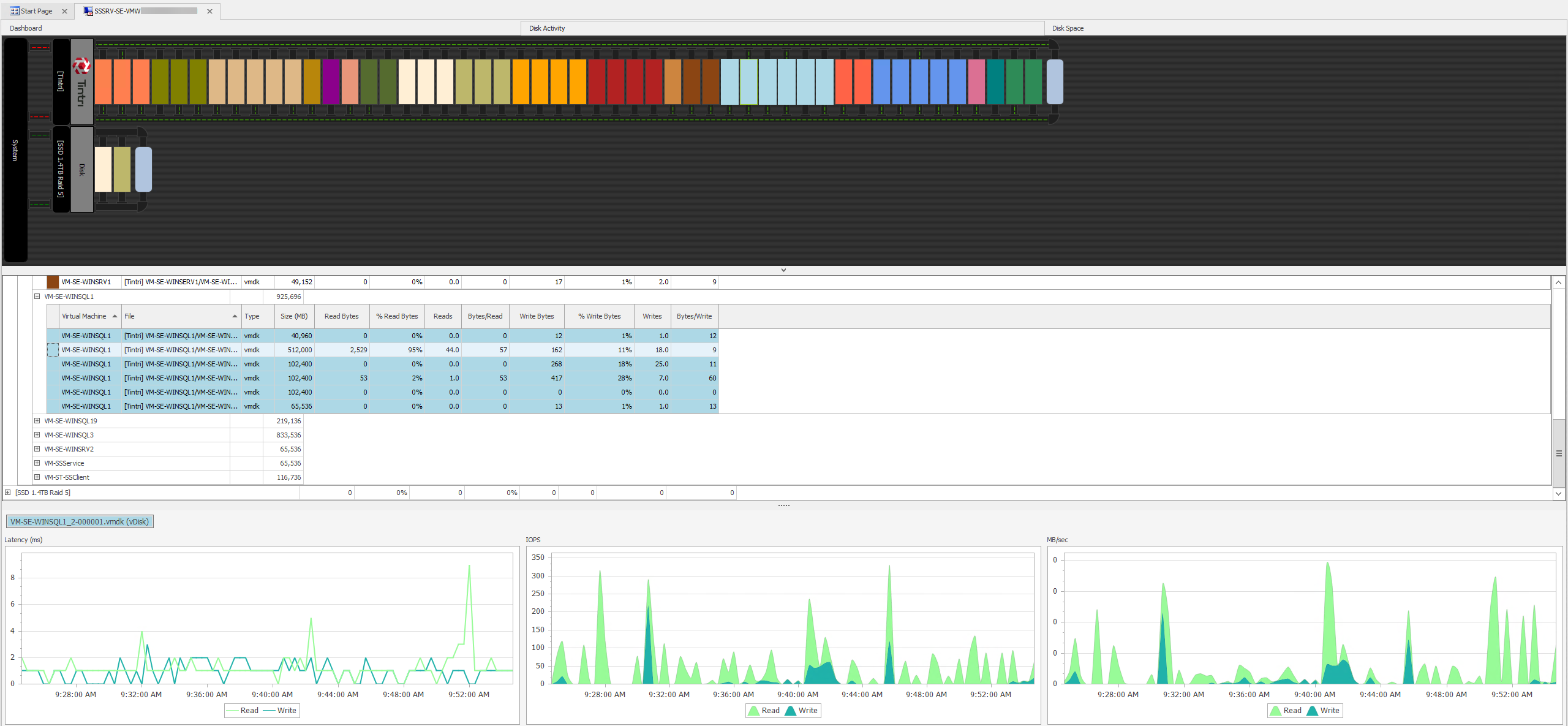Click the server monitor icon on SSSRV-SE-VMW tab

88,10
